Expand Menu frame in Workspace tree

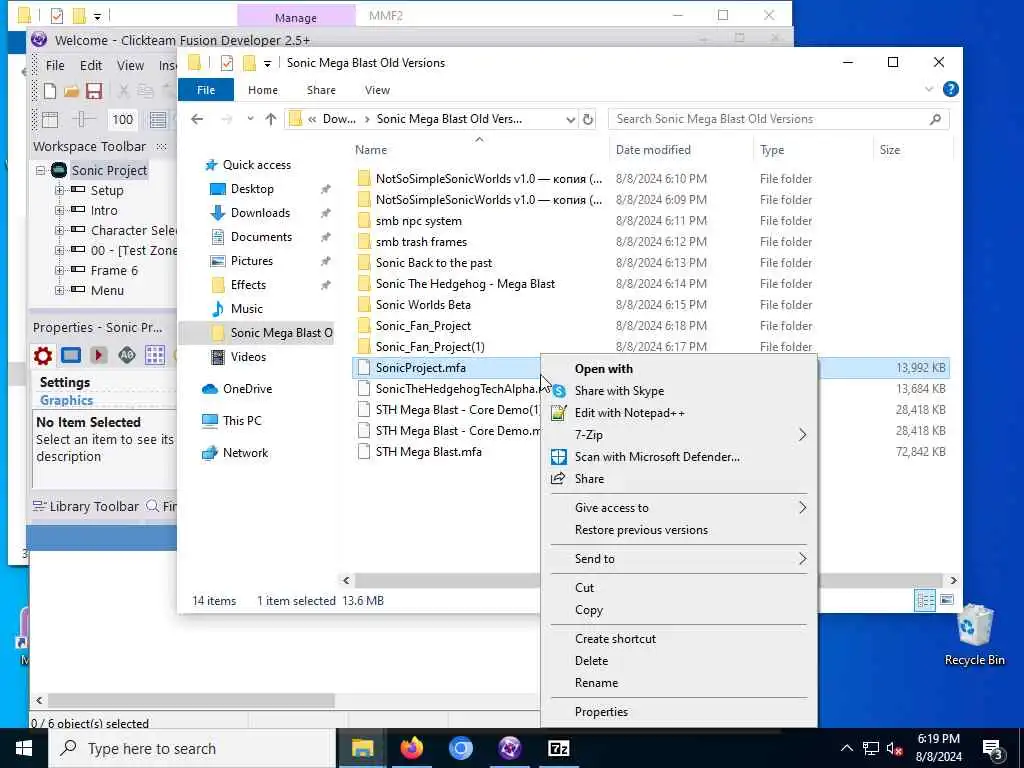tap(59, 291)
